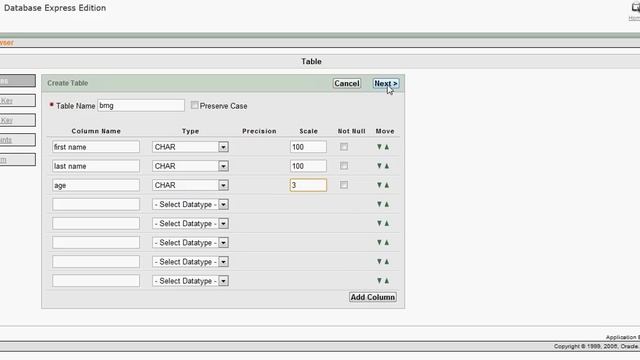Click the Add Column button
The width and height of the screenshot is (640, 360).
pyautogui.click(x=373, y=297)
